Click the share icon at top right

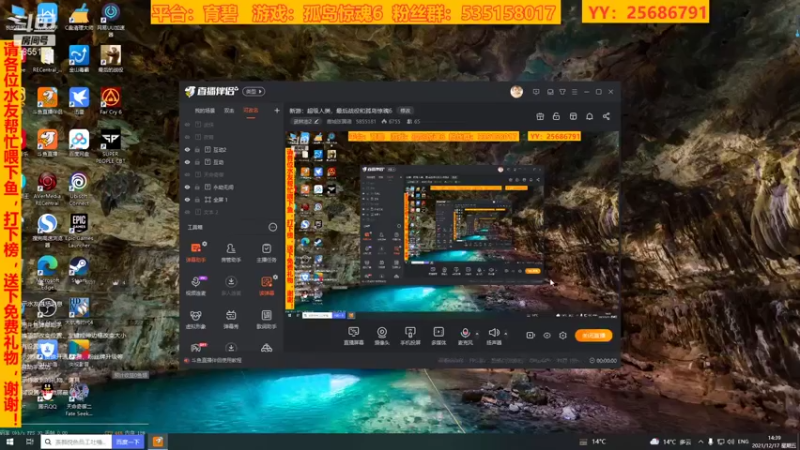tap(606, 116)
